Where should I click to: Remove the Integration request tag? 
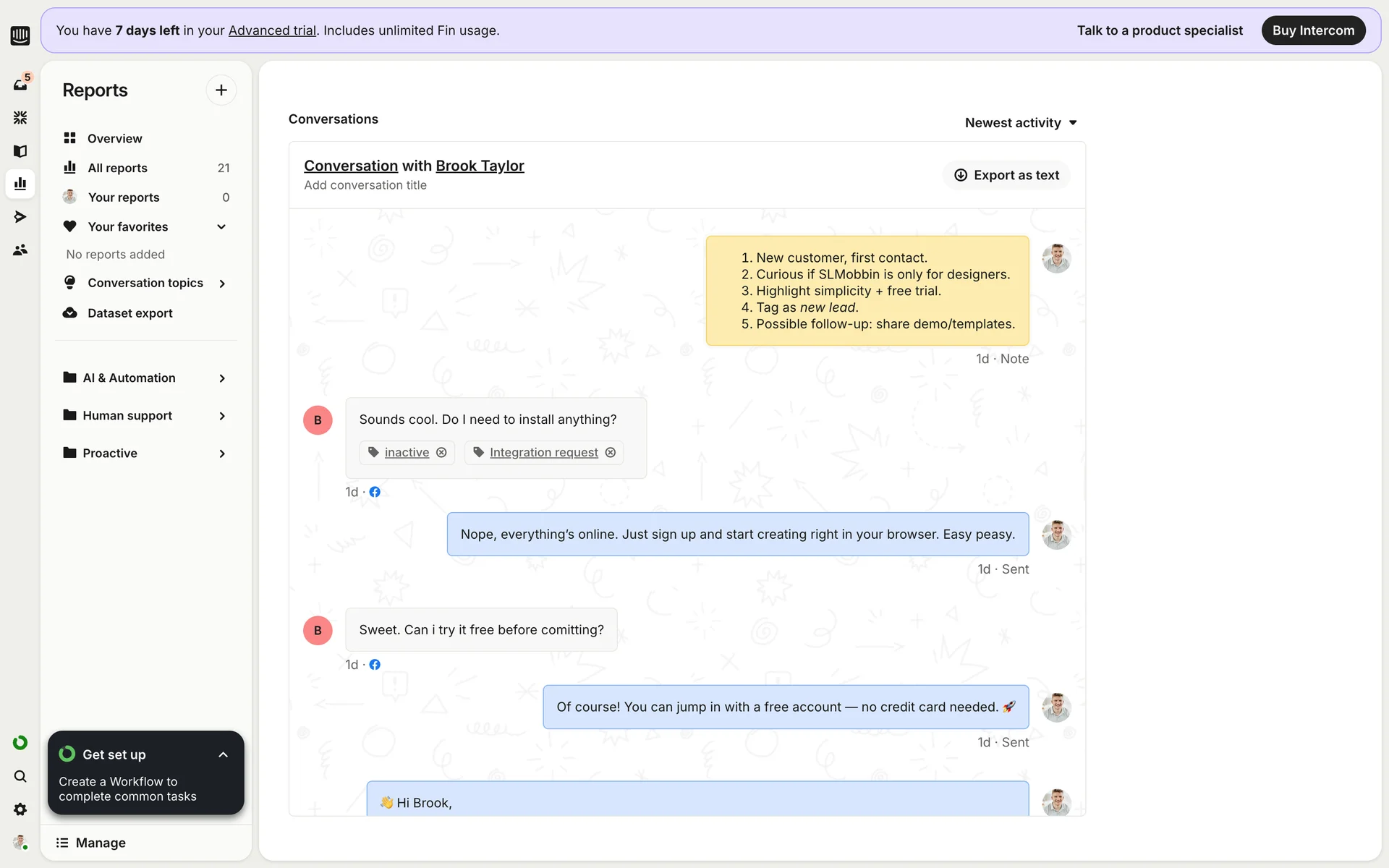tap(611, 452)
